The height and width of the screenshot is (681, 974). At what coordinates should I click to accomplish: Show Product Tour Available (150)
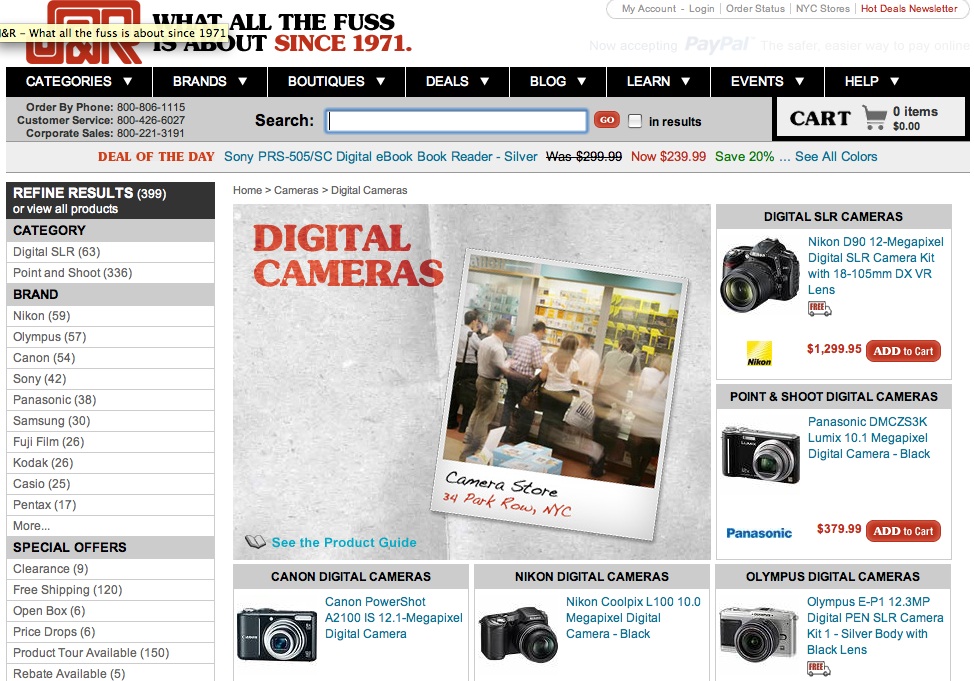click(x=111, y=653)
